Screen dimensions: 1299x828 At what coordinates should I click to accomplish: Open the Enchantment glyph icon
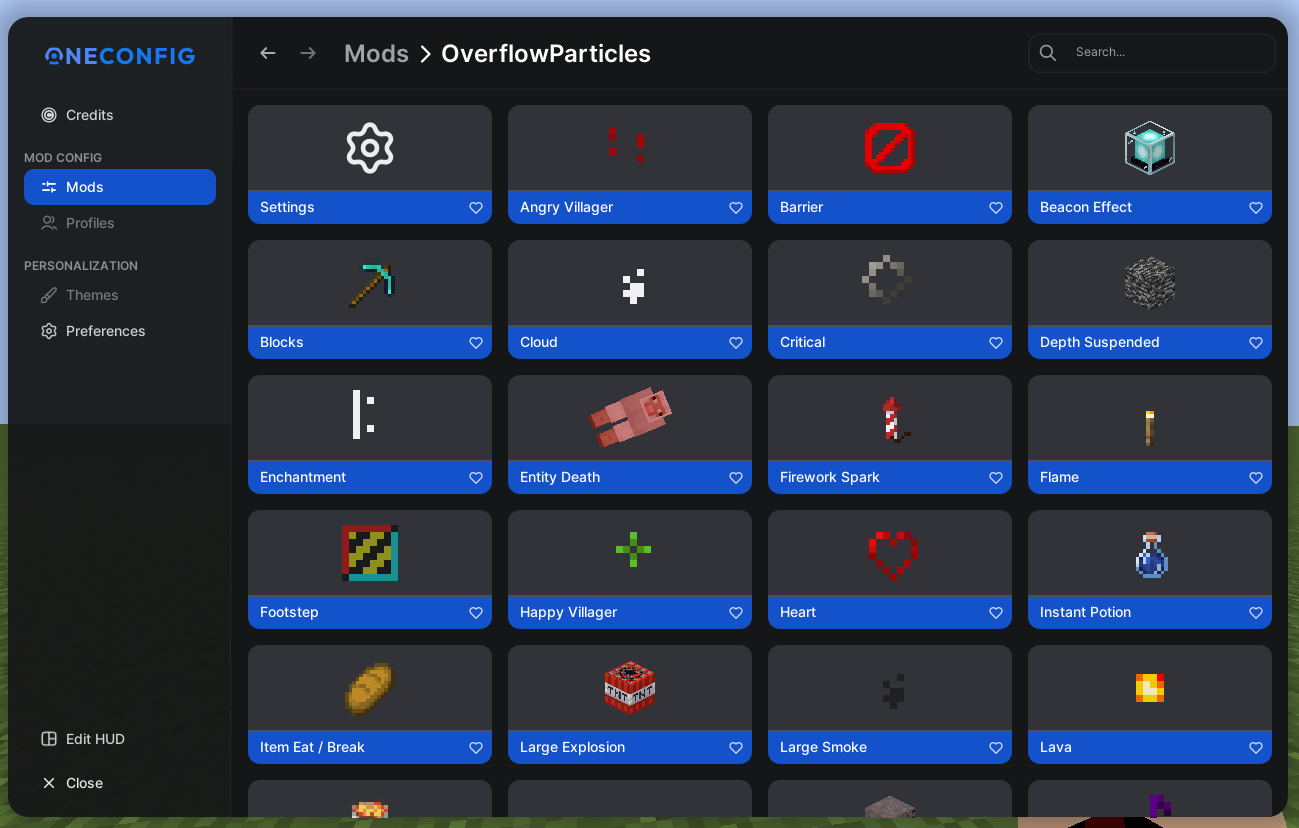coord(364,414)
